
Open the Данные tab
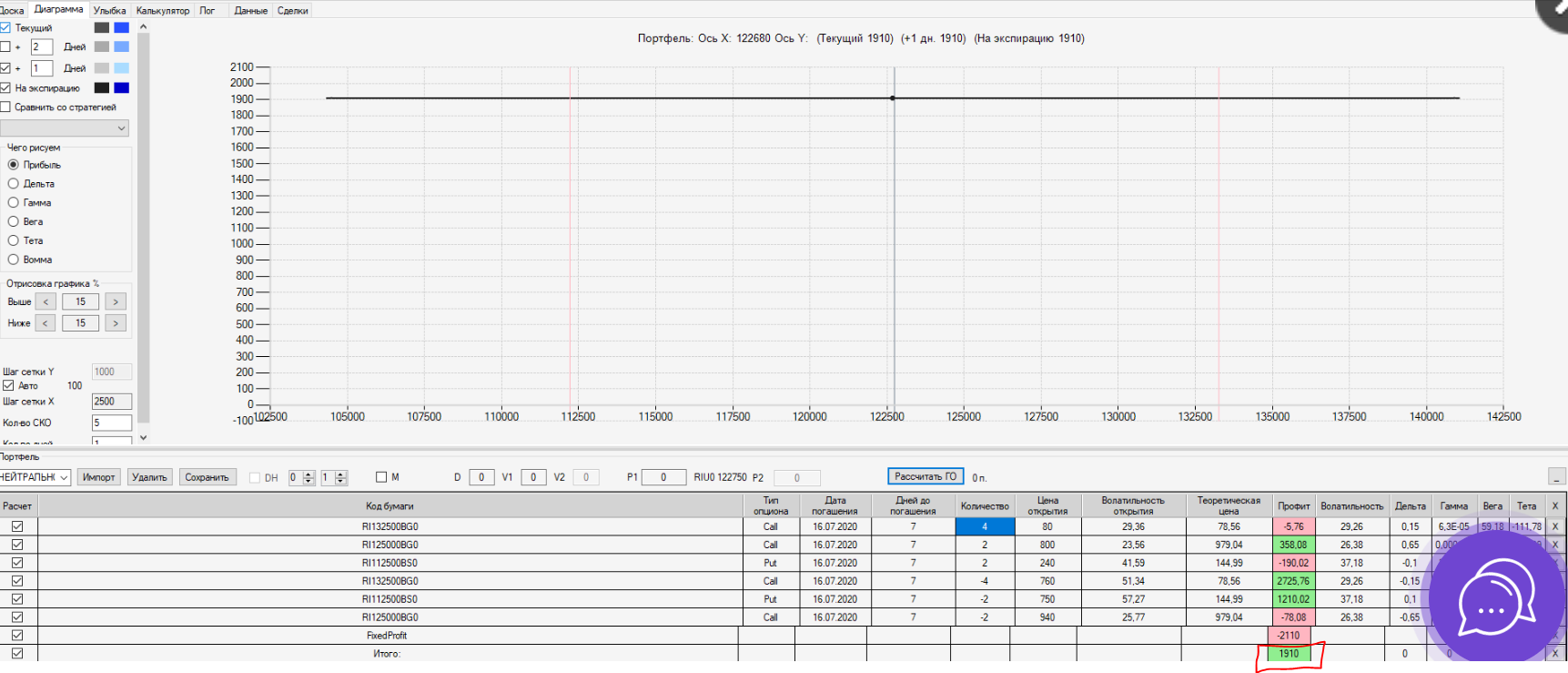coord(250,11)
